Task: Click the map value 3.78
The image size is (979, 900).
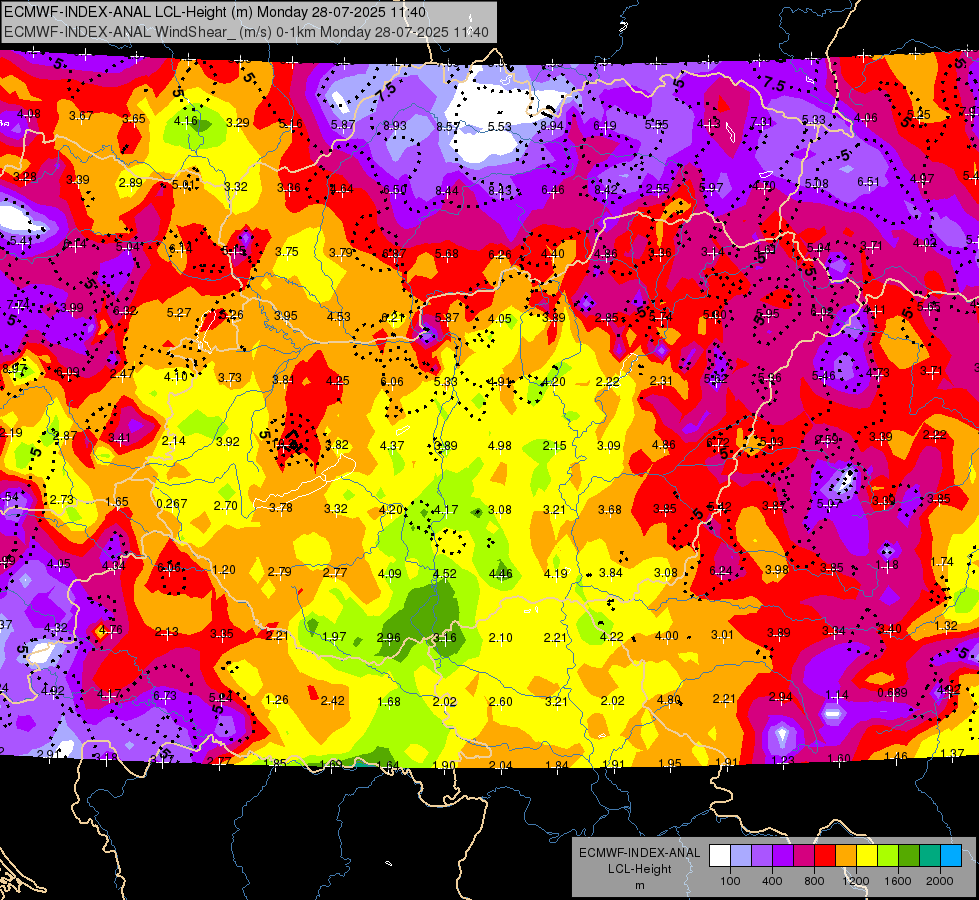Action: click(x=281, y=508)
